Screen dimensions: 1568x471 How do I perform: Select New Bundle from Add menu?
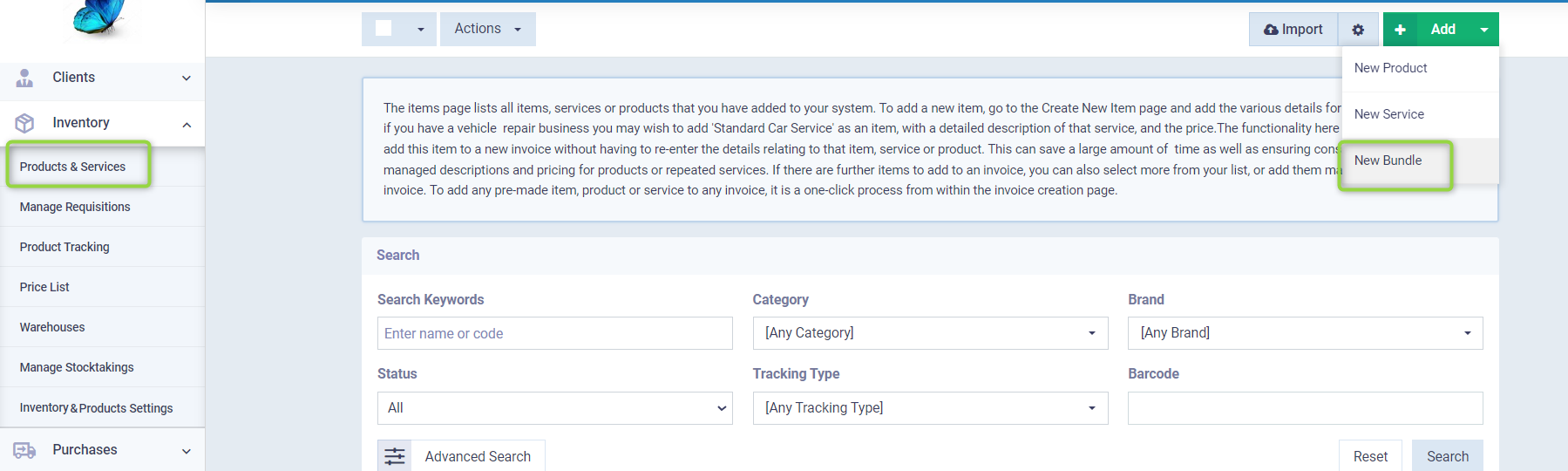(x=1388, y=160)
